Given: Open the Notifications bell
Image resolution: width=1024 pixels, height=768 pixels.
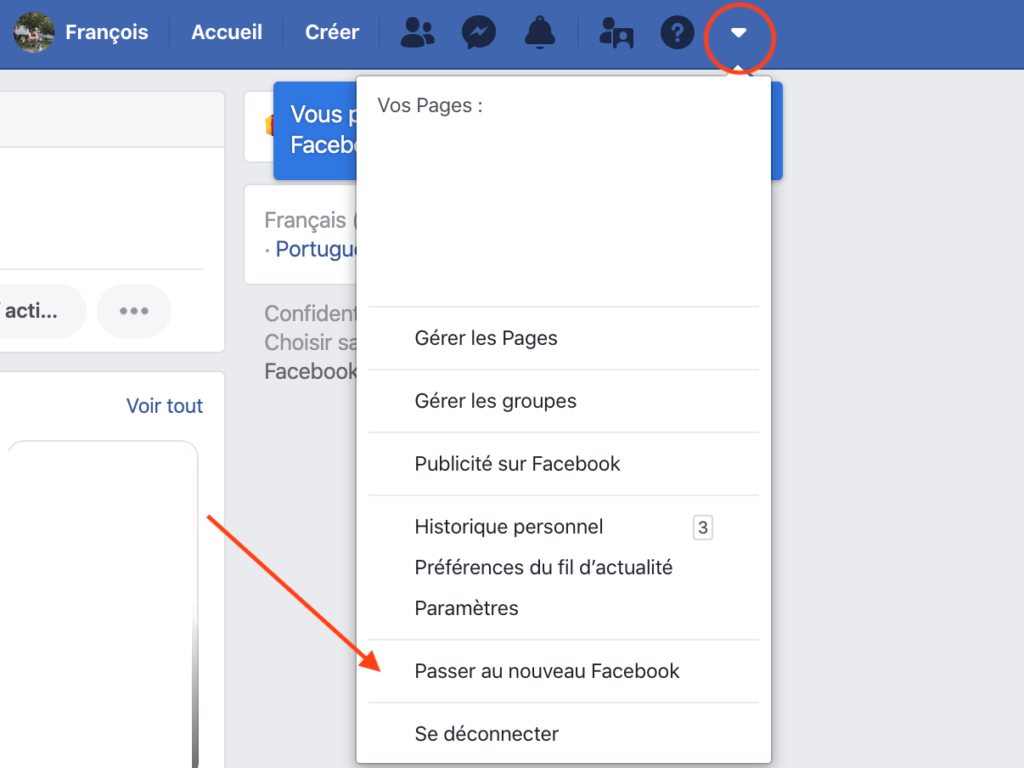Looking at the screenshot, I should tap(540, 32).
